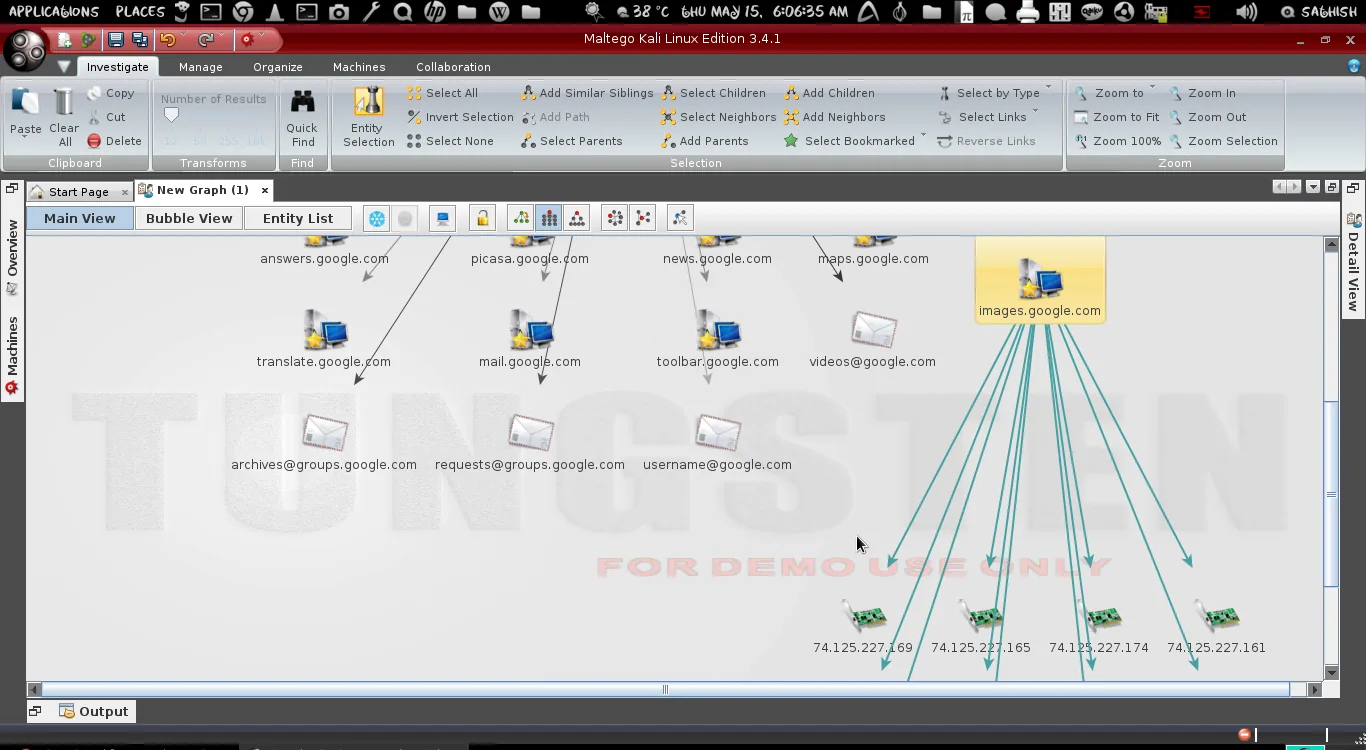Click Zoom In
This screenshot has height=750, width=1366.
[1202, 93]
